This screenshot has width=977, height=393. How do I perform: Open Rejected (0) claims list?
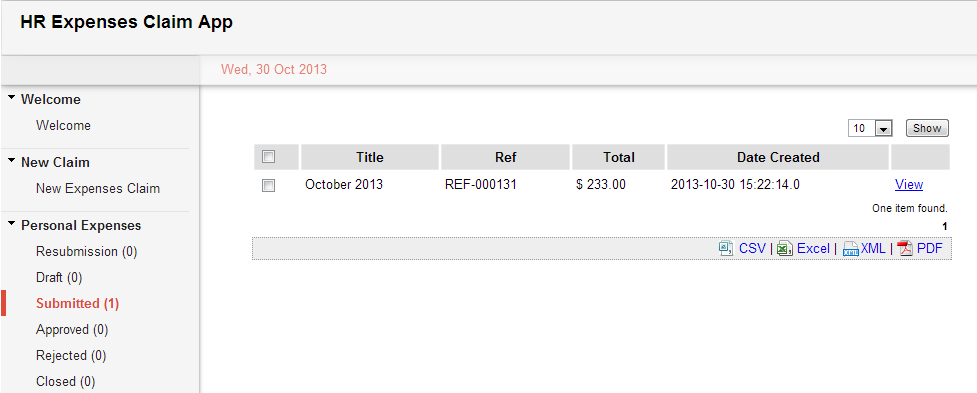click(71, 356)
